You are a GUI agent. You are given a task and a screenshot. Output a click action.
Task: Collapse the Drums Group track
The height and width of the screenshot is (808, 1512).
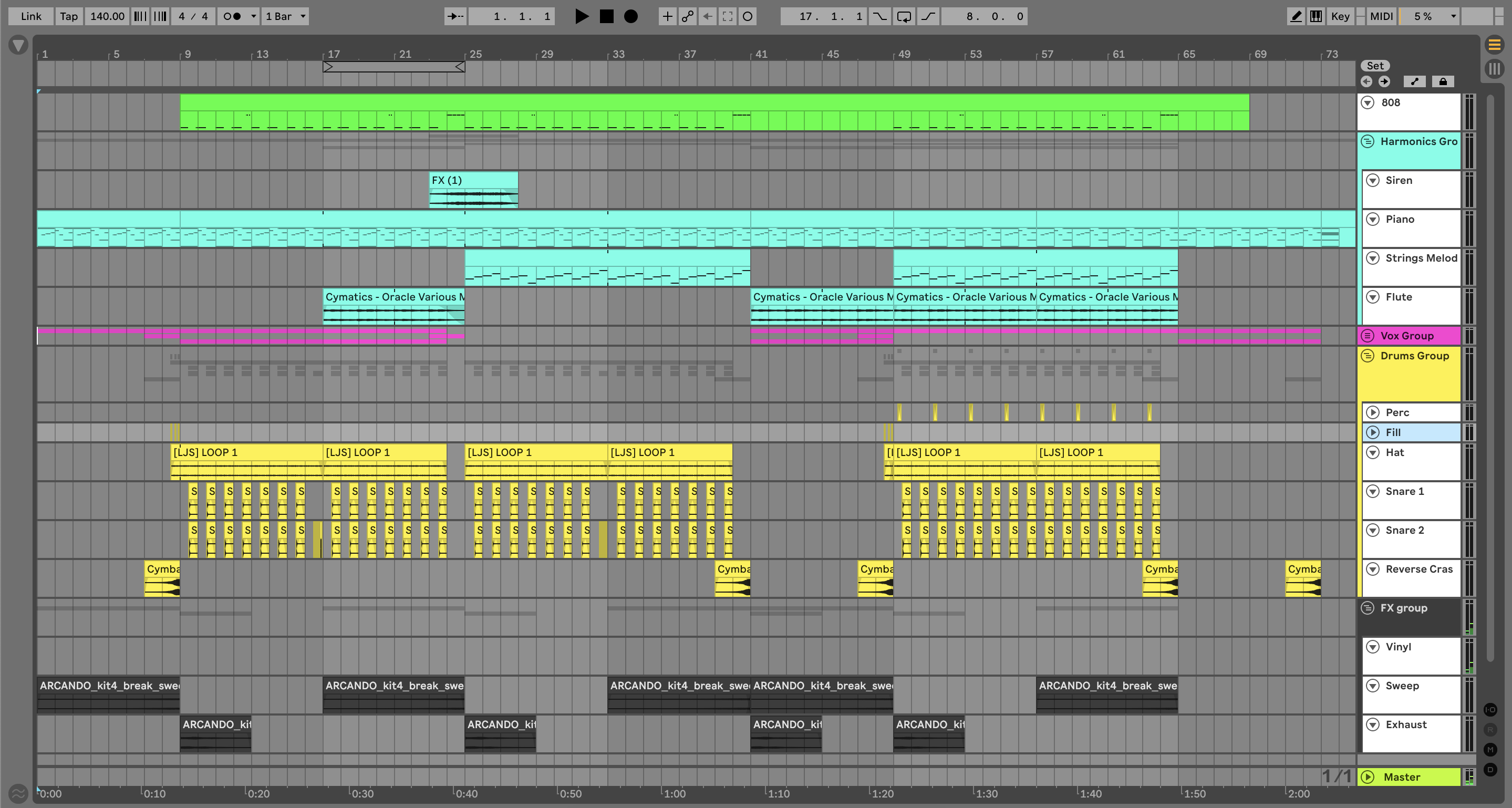1368,356
